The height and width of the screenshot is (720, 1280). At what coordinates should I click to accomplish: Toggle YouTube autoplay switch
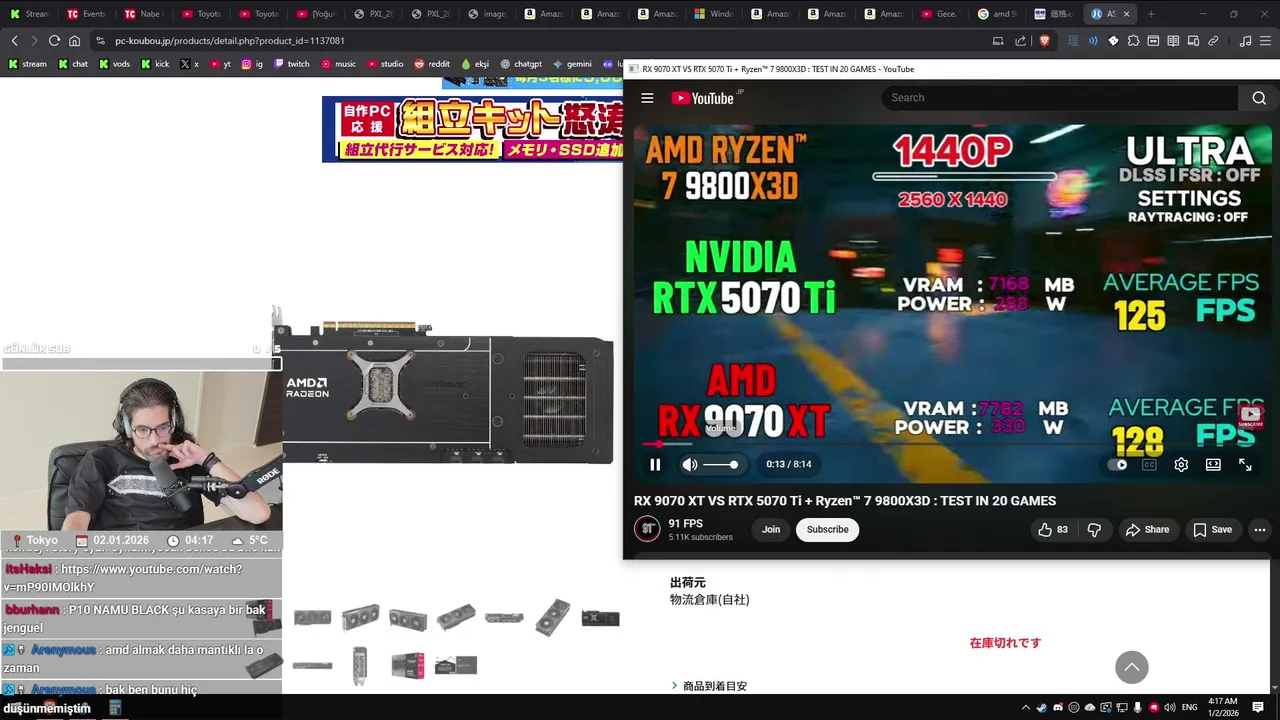point(1118,464)
